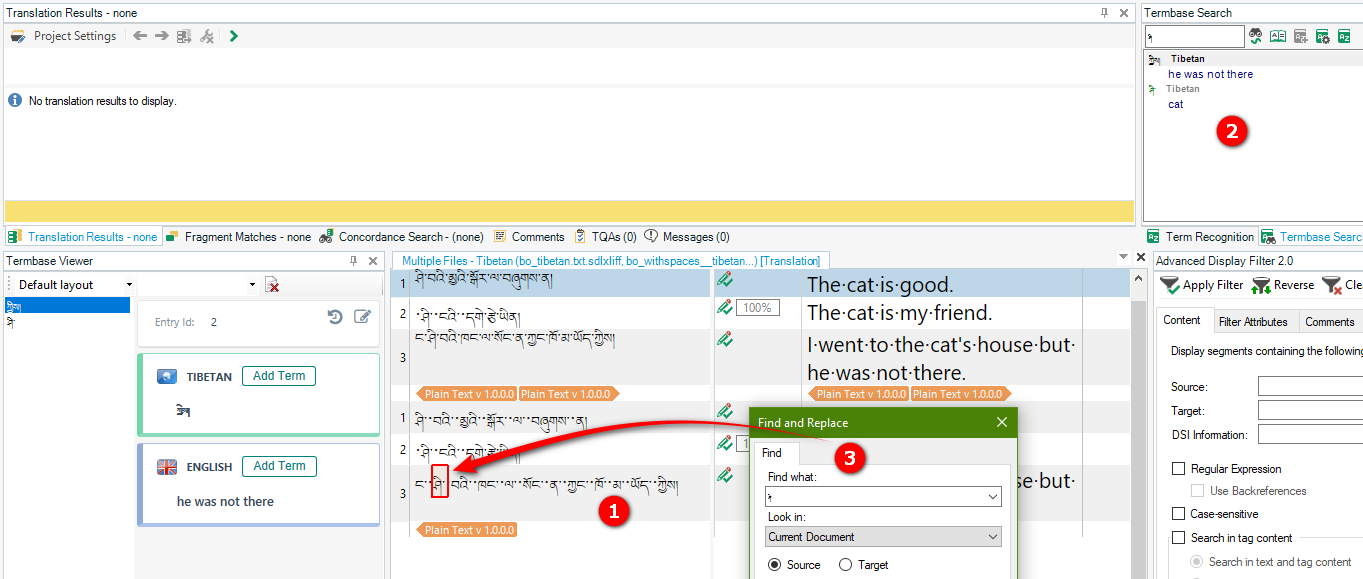The height and width of the screenshot is (579, 1363).
Task: Select 'he was not there' term result
Action: tap(1210, 74)
